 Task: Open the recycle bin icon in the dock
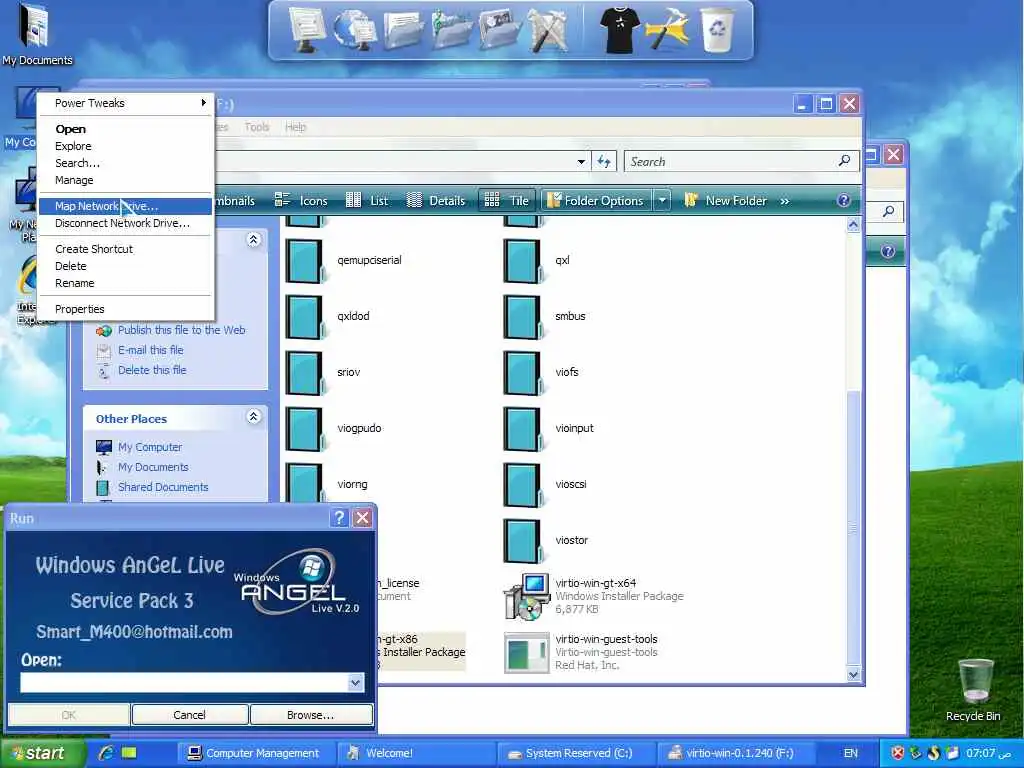click(x=717, y=30)
